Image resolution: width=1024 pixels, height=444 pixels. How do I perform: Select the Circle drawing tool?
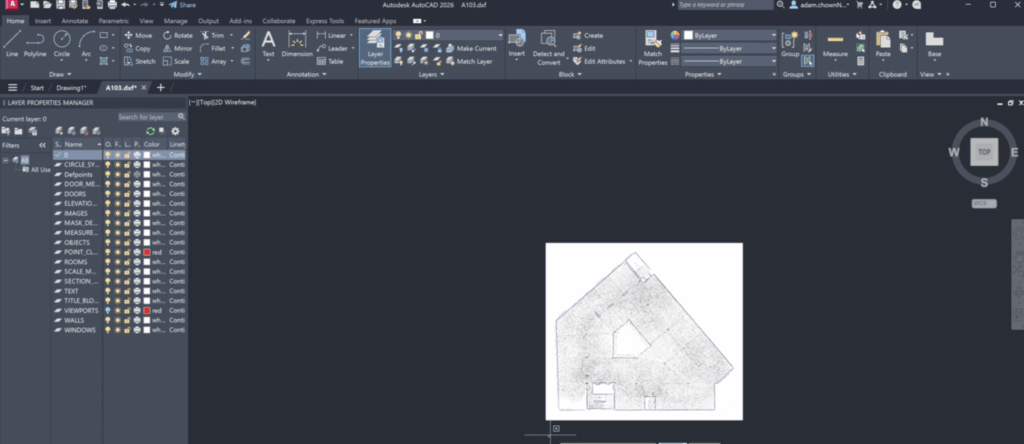[62, 43]
